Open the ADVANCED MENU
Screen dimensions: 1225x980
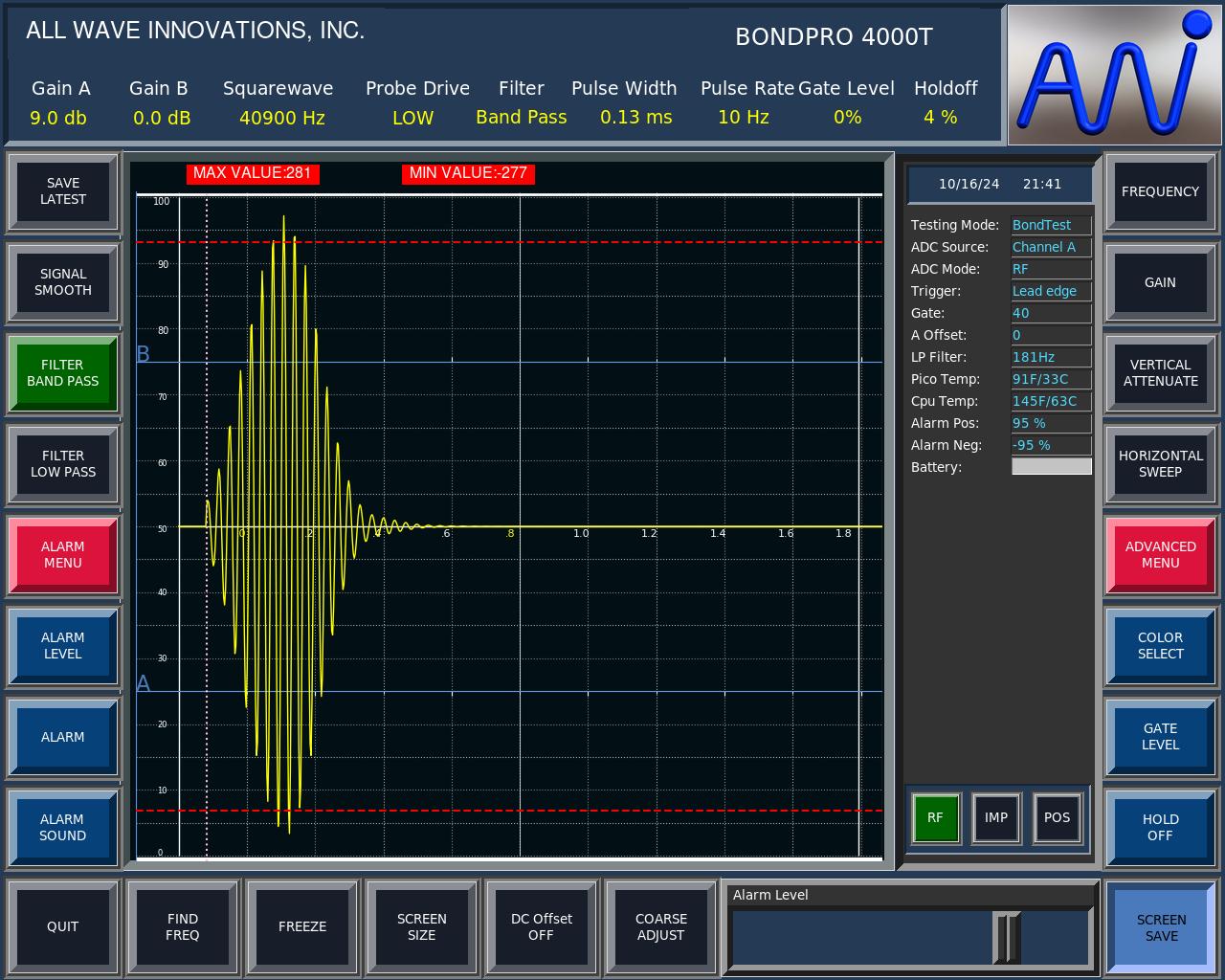pos(1161,555)
